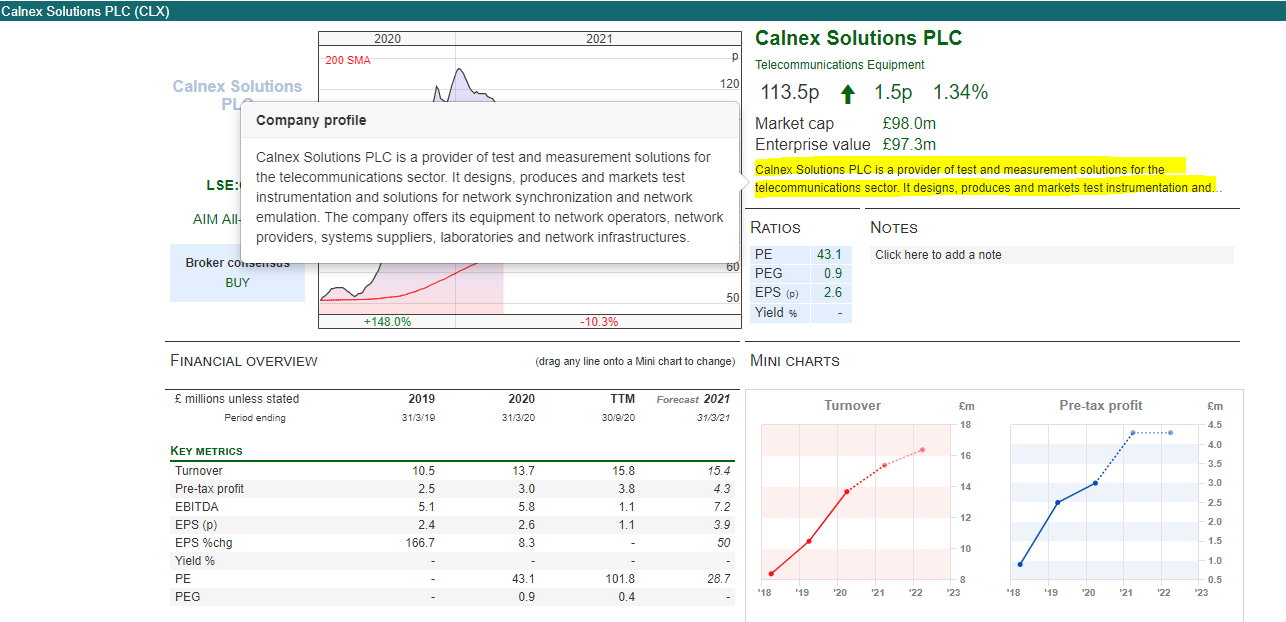
Task: Click the Calnex Solutions PLC green heading
Action: (858, 38)
